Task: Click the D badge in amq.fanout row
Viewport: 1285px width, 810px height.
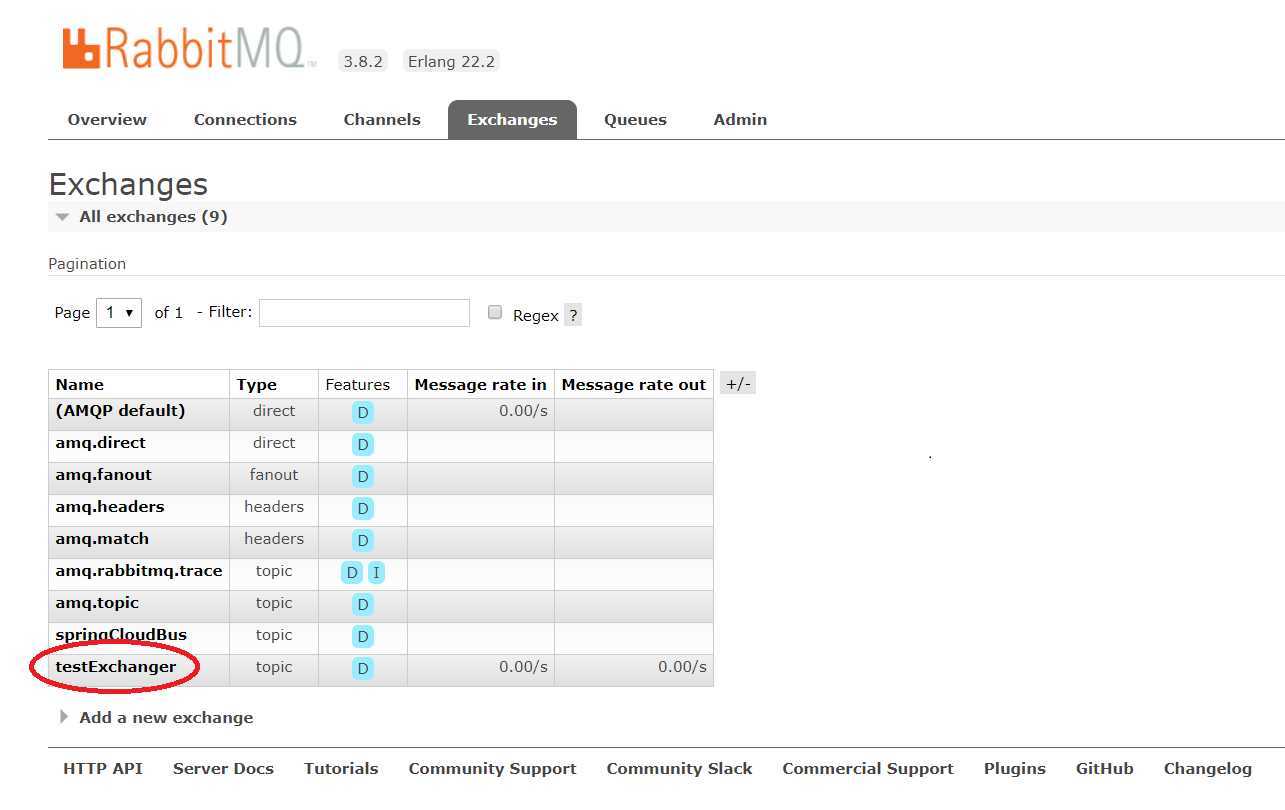Action: coord(363,476)
